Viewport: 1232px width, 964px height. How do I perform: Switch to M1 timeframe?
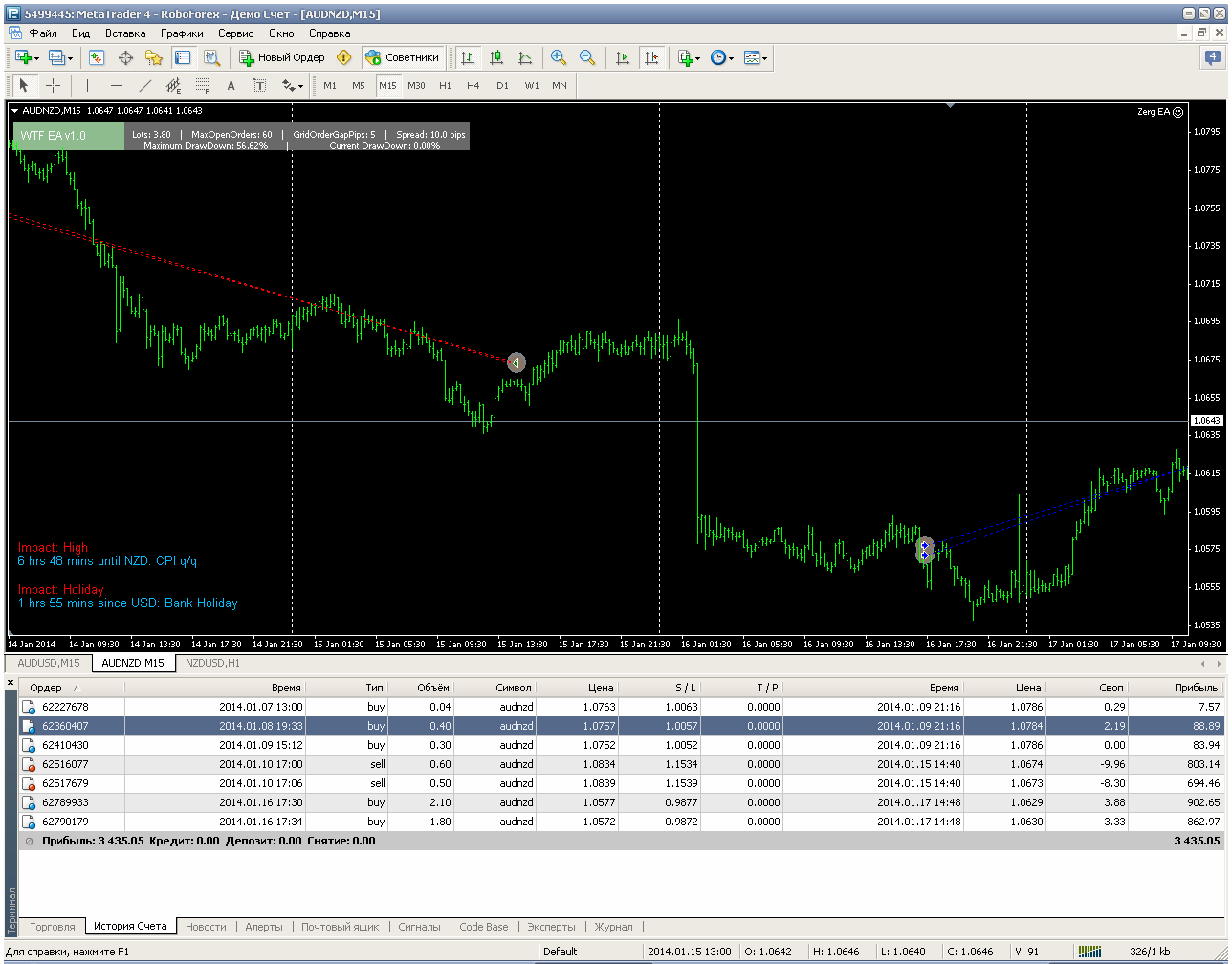(330, 85)
